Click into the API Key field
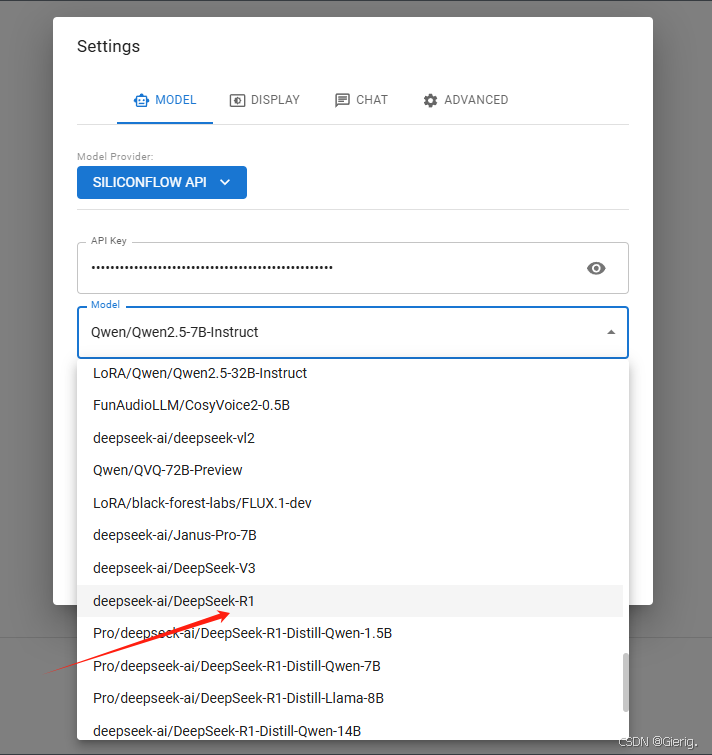This screenshot has height=755, width=712. 352,268
